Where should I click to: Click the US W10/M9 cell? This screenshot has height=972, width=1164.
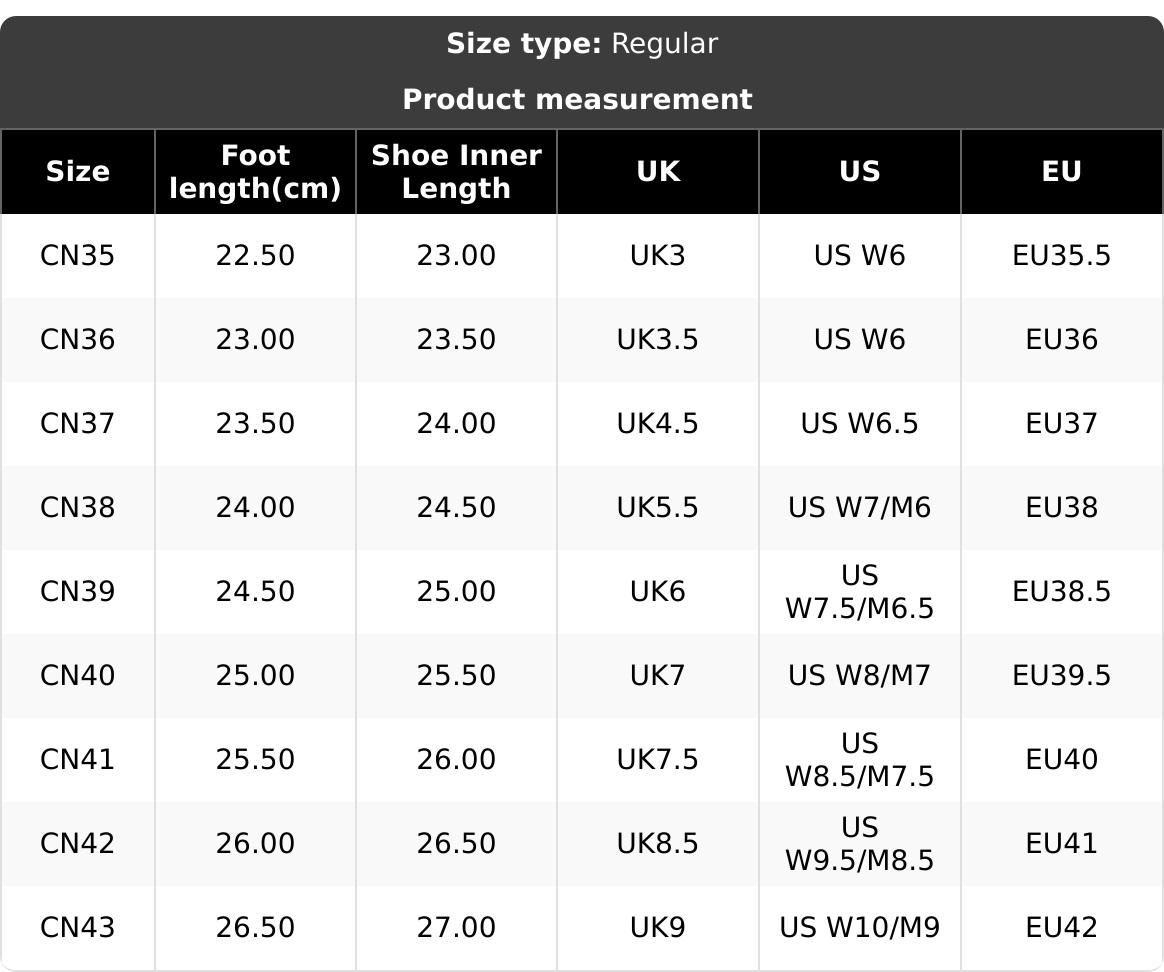click(859, 928)
